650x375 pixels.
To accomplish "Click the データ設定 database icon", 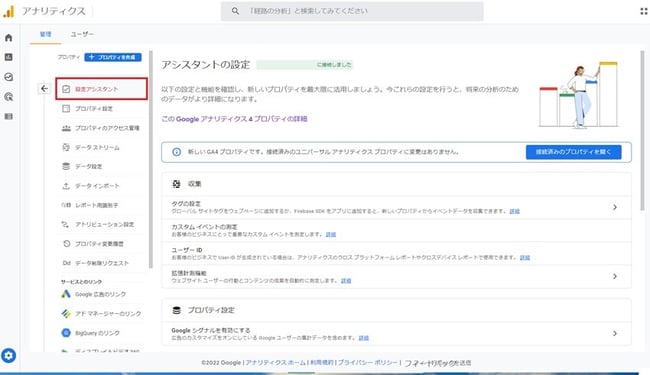I will (66, 166).
